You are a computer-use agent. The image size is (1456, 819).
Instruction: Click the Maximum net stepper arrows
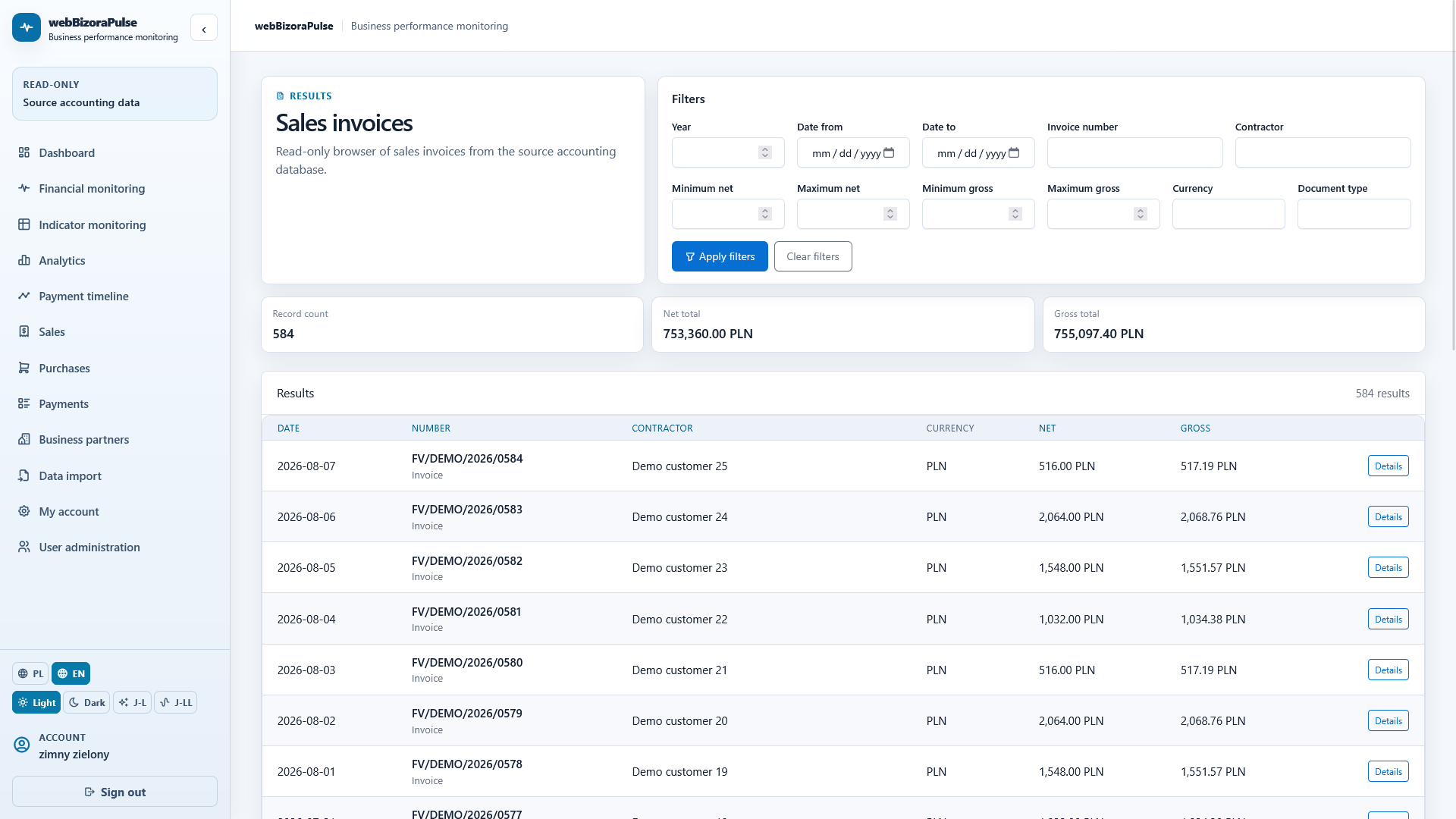pos(890,214)
